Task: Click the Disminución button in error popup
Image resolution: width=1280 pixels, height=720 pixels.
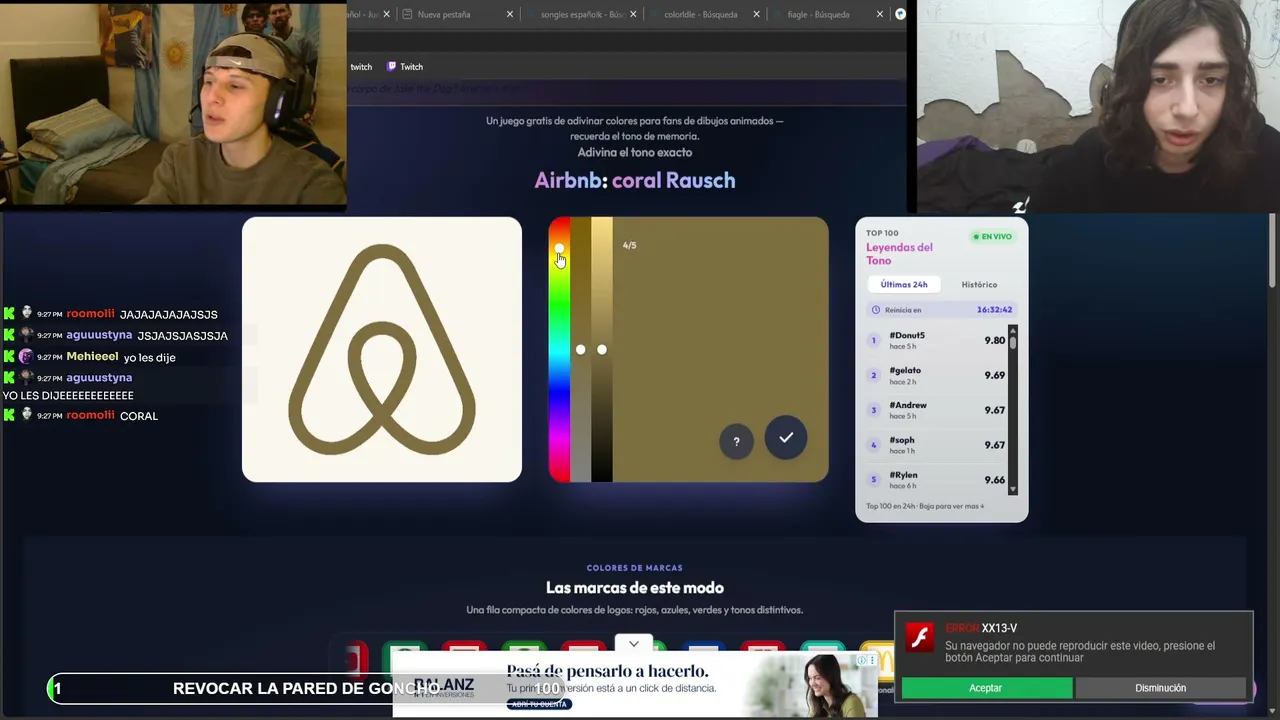Action: click(x=1161, y=688)
